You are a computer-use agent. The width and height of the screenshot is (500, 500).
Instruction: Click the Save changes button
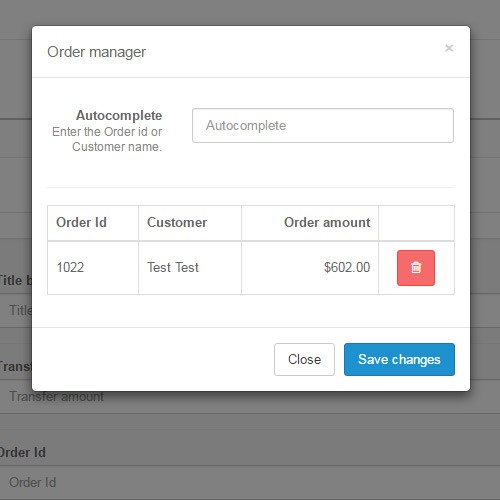(x=399, y=359)
